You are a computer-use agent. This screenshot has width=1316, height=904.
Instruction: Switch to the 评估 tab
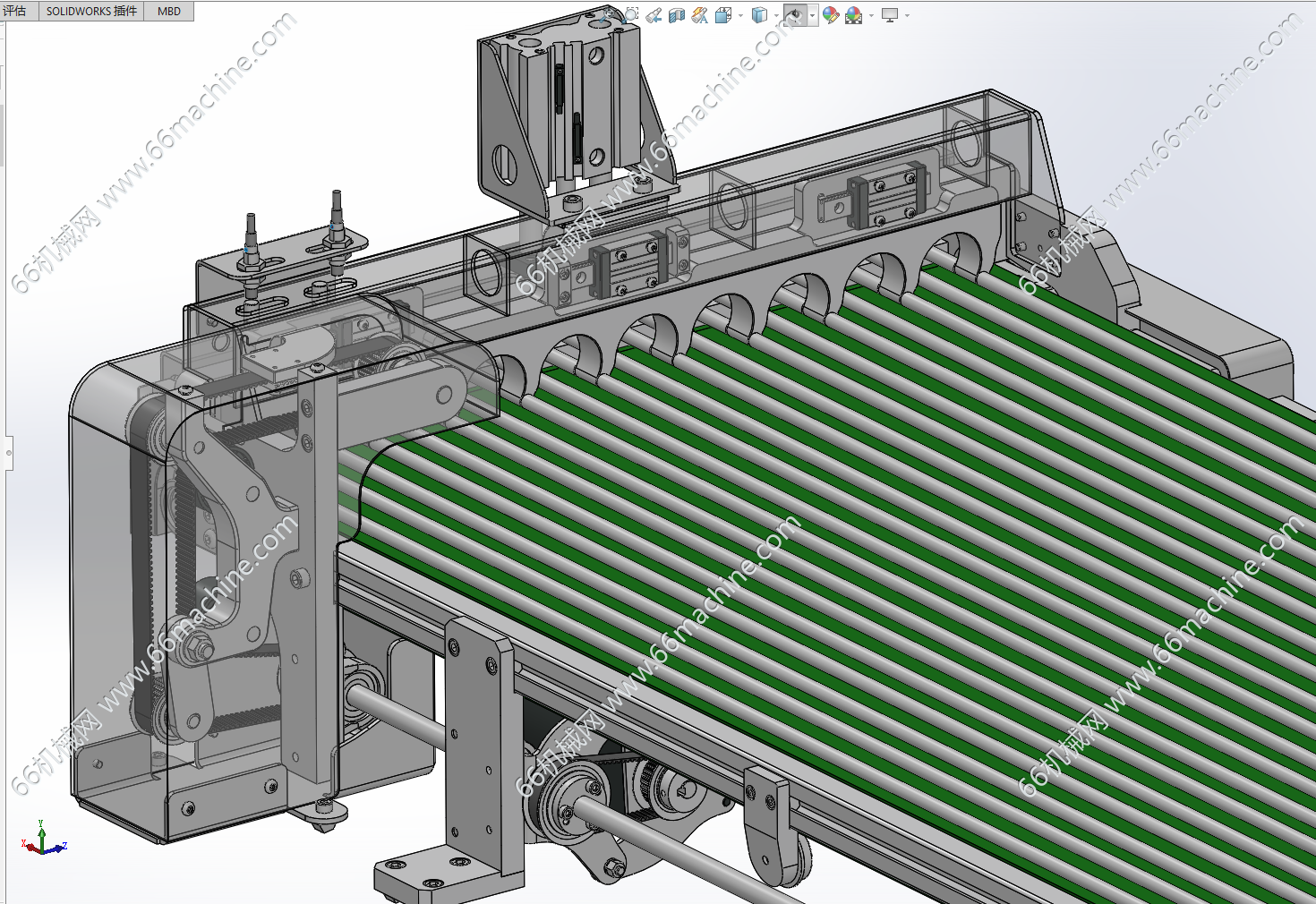click(x=15, y=11)
